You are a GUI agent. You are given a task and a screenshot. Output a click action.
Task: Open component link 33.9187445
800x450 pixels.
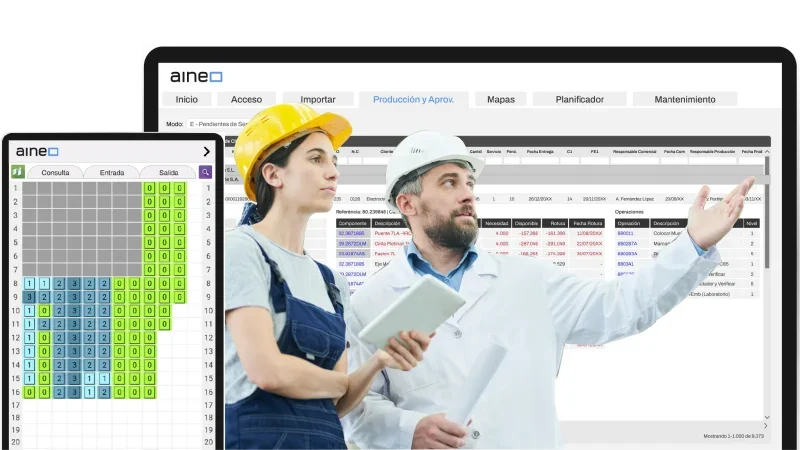(x=352, y=254)
